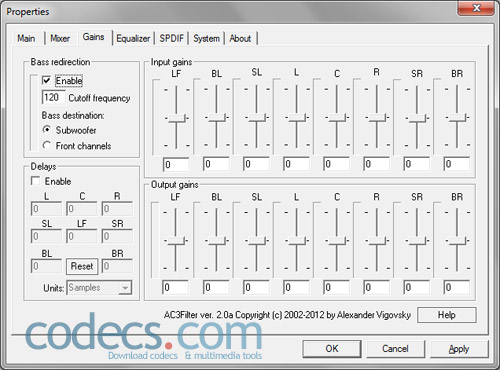Click the Input gains SL value field
Viewport: 500px width, 370px height.
[256, 164]
